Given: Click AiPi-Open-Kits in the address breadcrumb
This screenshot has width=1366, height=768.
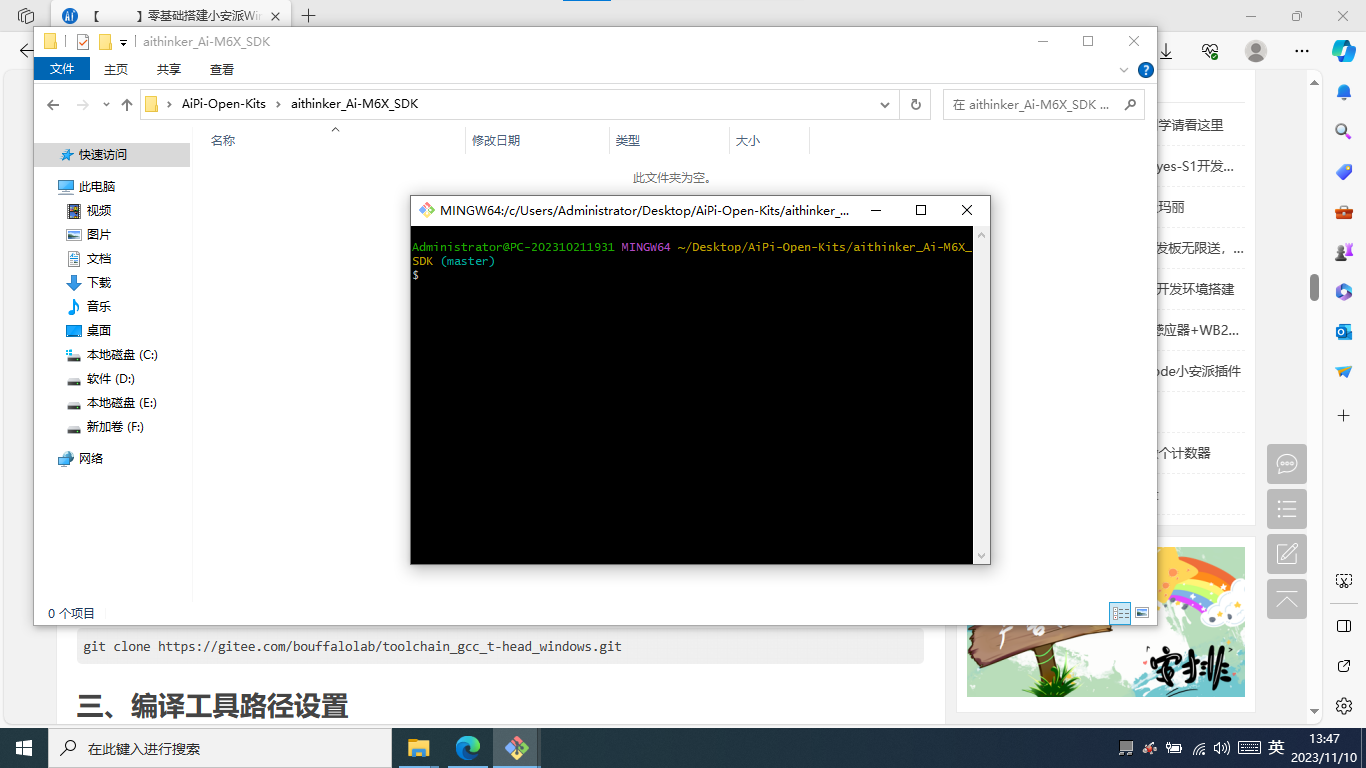Looking at the screenshot, I should tap(224, 104).
